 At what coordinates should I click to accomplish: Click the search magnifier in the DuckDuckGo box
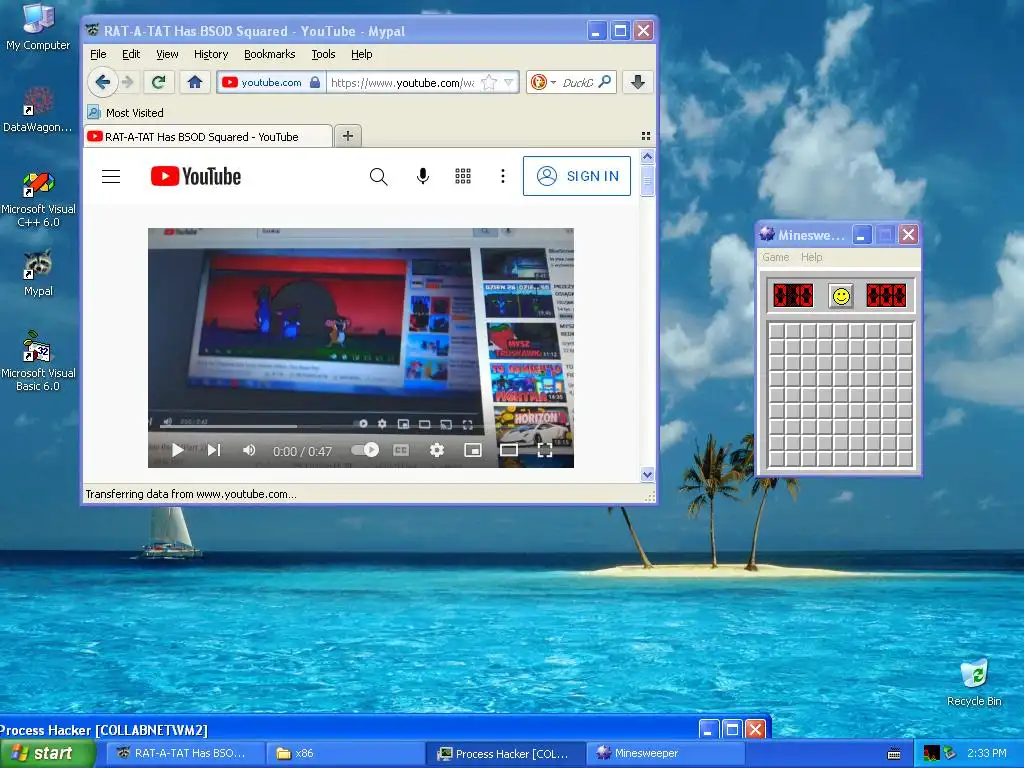click(x=605, y=82)
